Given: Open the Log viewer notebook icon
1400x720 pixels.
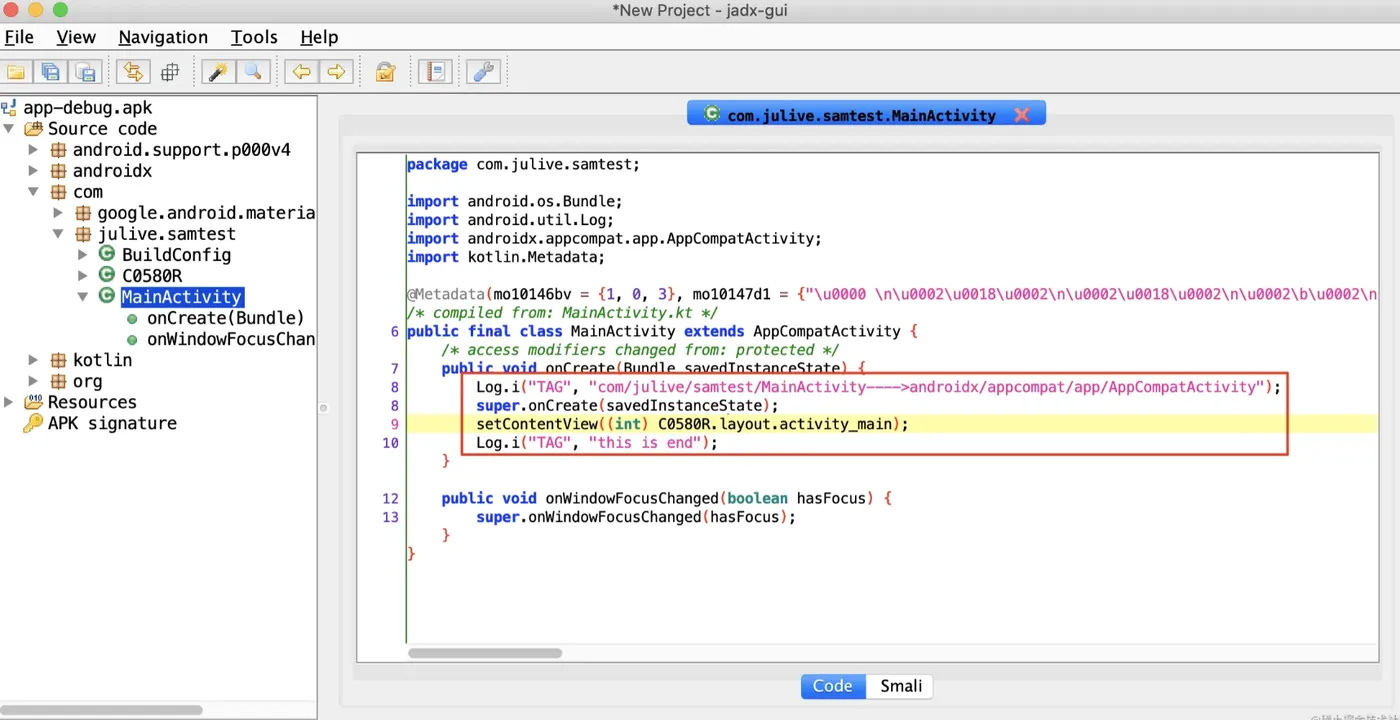Looking at the screenshot, I should pyautogui.click(x=434, y=72).
